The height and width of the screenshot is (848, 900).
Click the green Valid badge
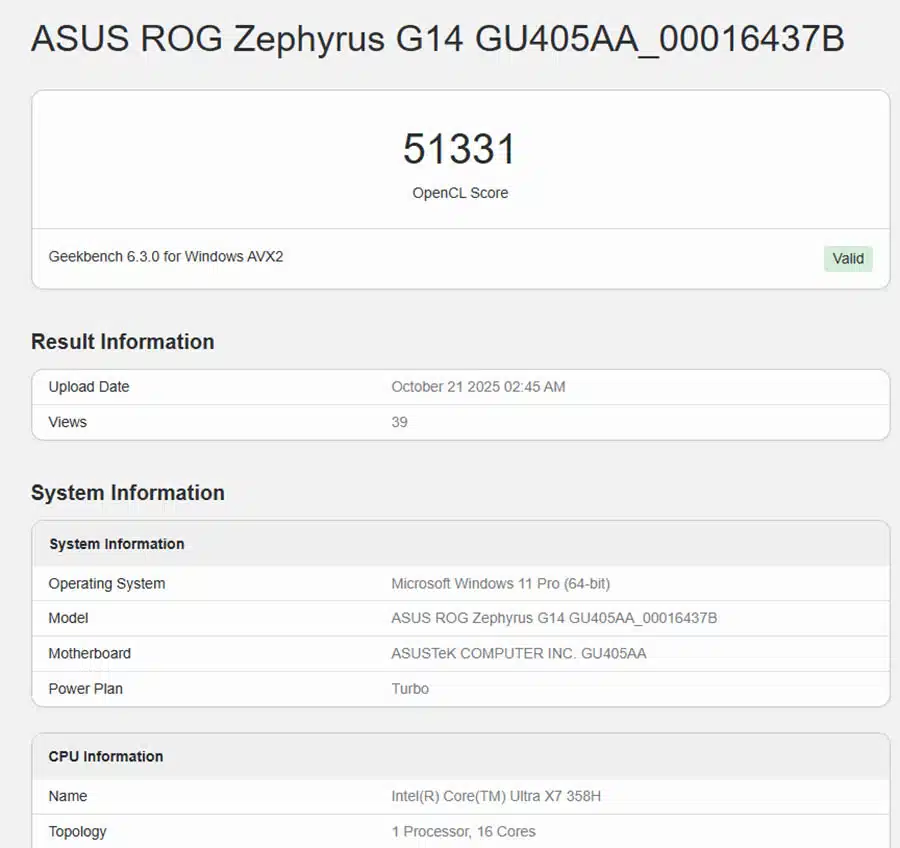[848, 259]
